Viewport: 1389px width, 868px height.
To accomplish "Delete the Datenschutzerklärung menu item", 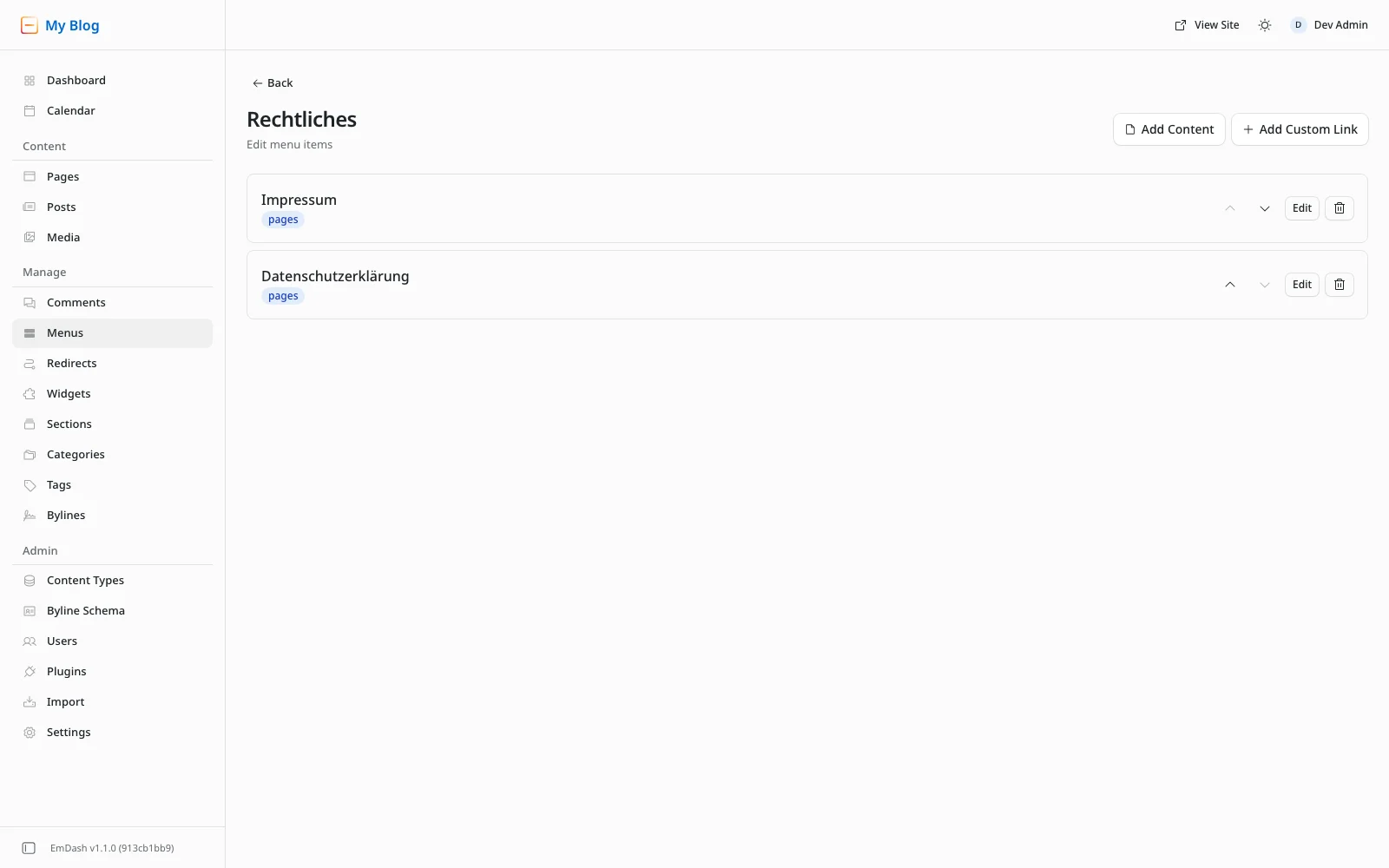I will coord(1340,285).
